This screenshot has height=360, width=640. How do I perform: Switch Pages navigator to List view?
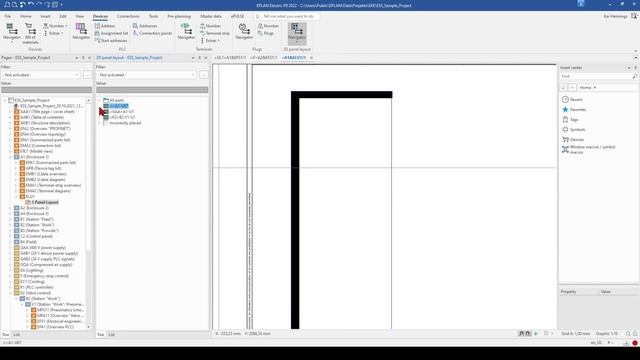pyautogui.click(x=16, y=334)
